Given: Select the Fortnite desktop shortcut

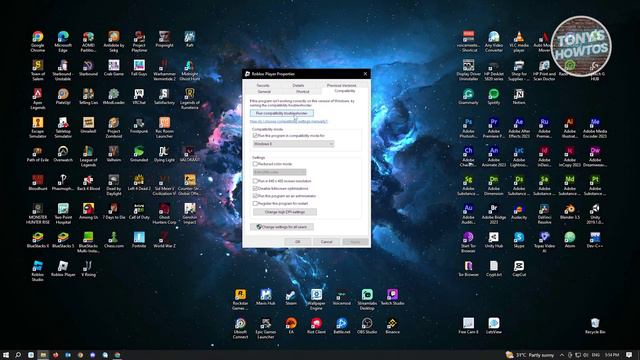Looking at the screenshot, I should pyautogui.click(x=139, y=241).
